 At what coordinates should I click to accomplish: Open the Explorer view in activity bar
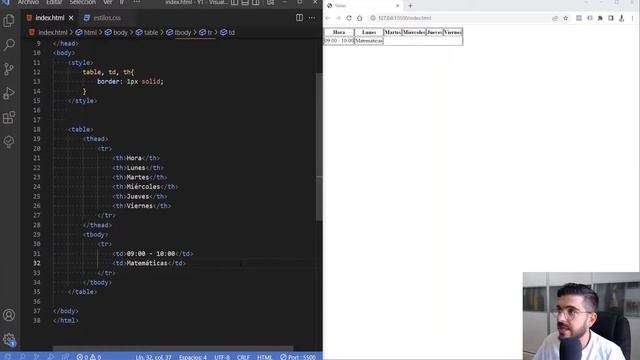point(9,20)
